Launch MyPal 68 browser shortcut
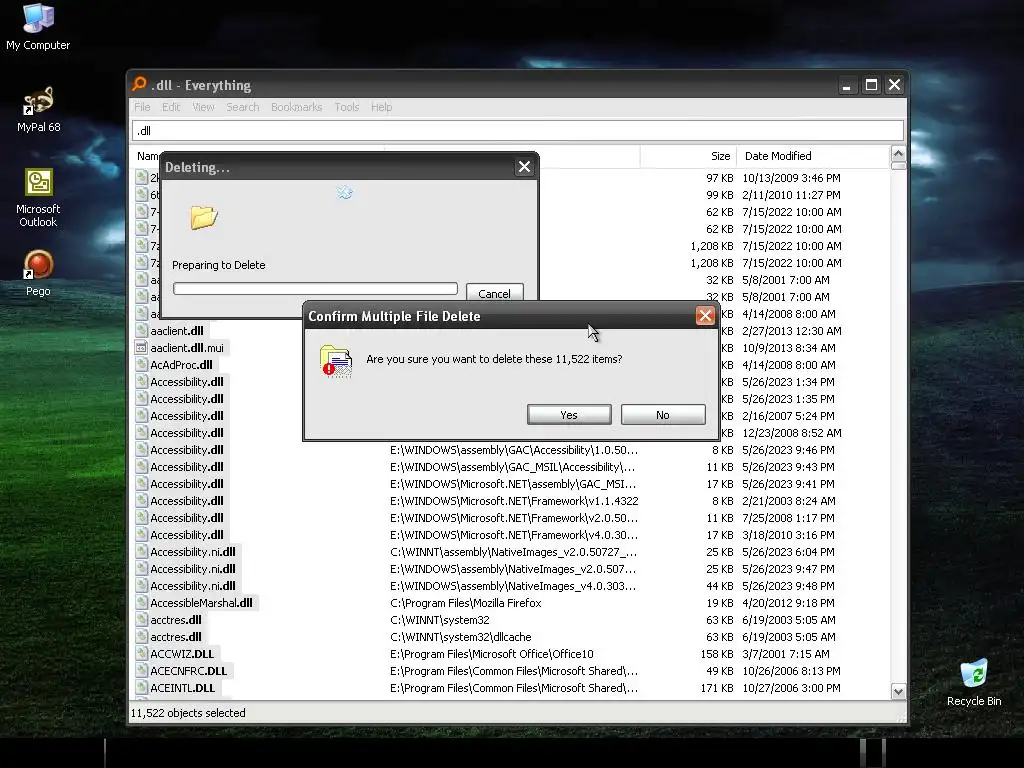The image size is (1024, 768). [38, 109]
